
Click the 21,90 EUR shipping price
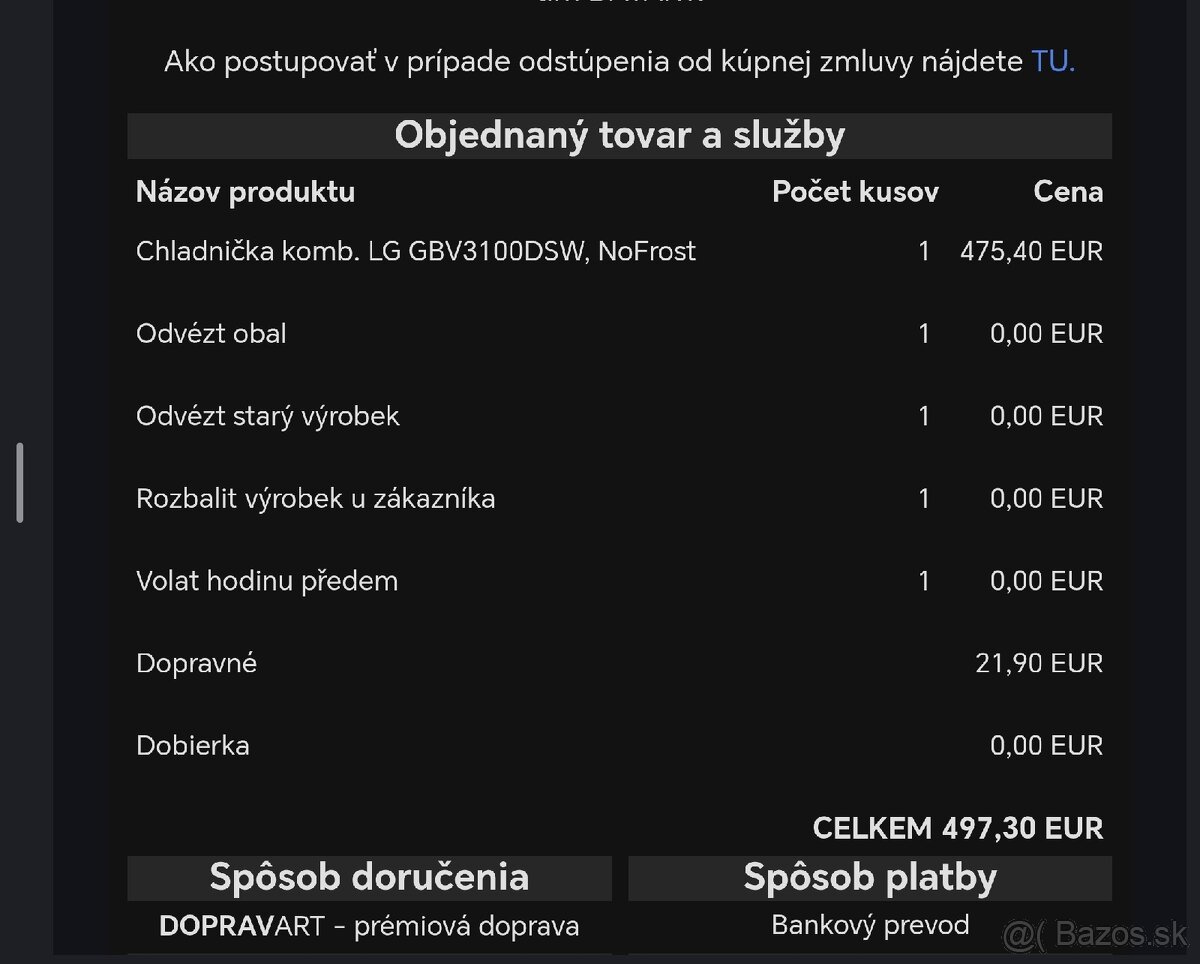point(1039,663)
